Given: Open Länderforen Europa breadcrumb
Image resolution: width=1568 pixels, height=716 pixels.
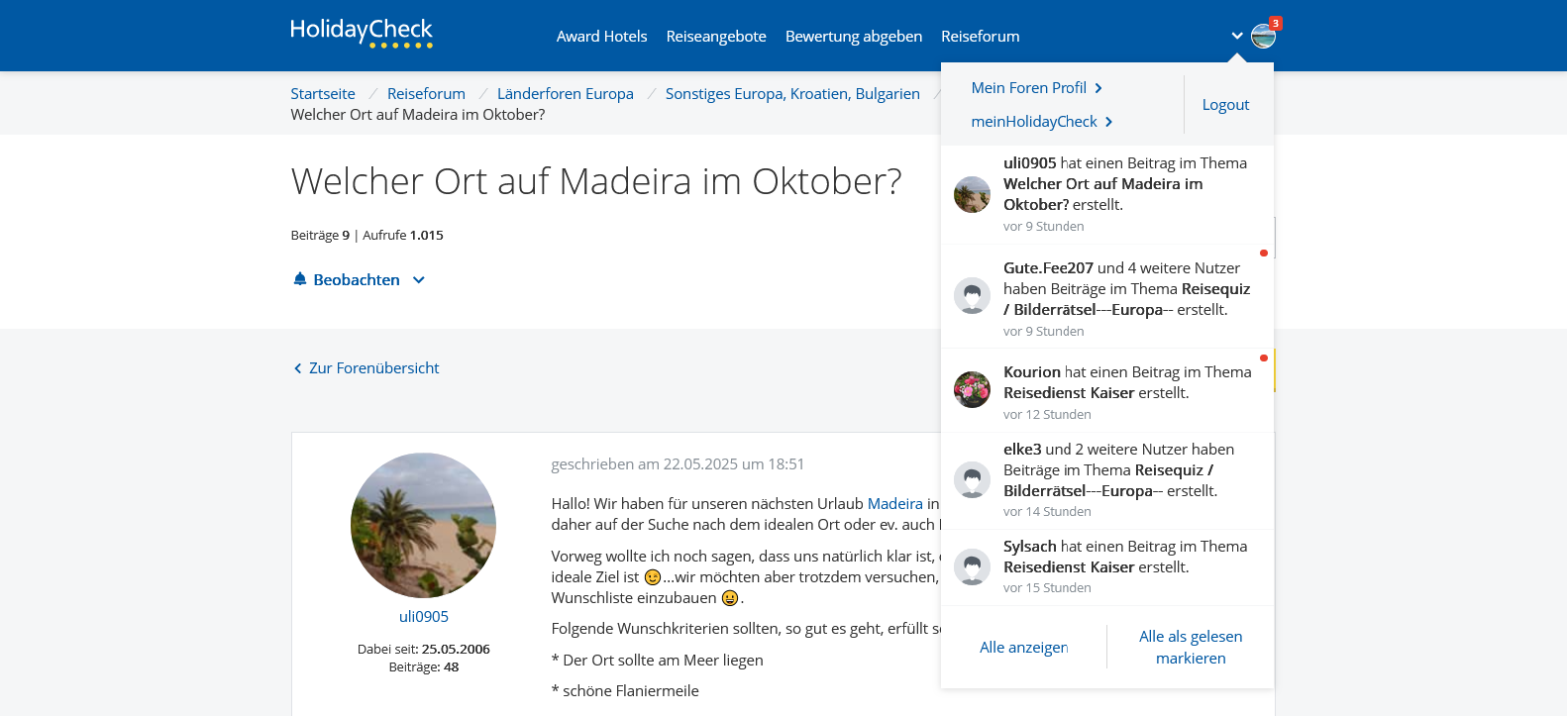Looking at the screenshot, I should coord(565,94).
